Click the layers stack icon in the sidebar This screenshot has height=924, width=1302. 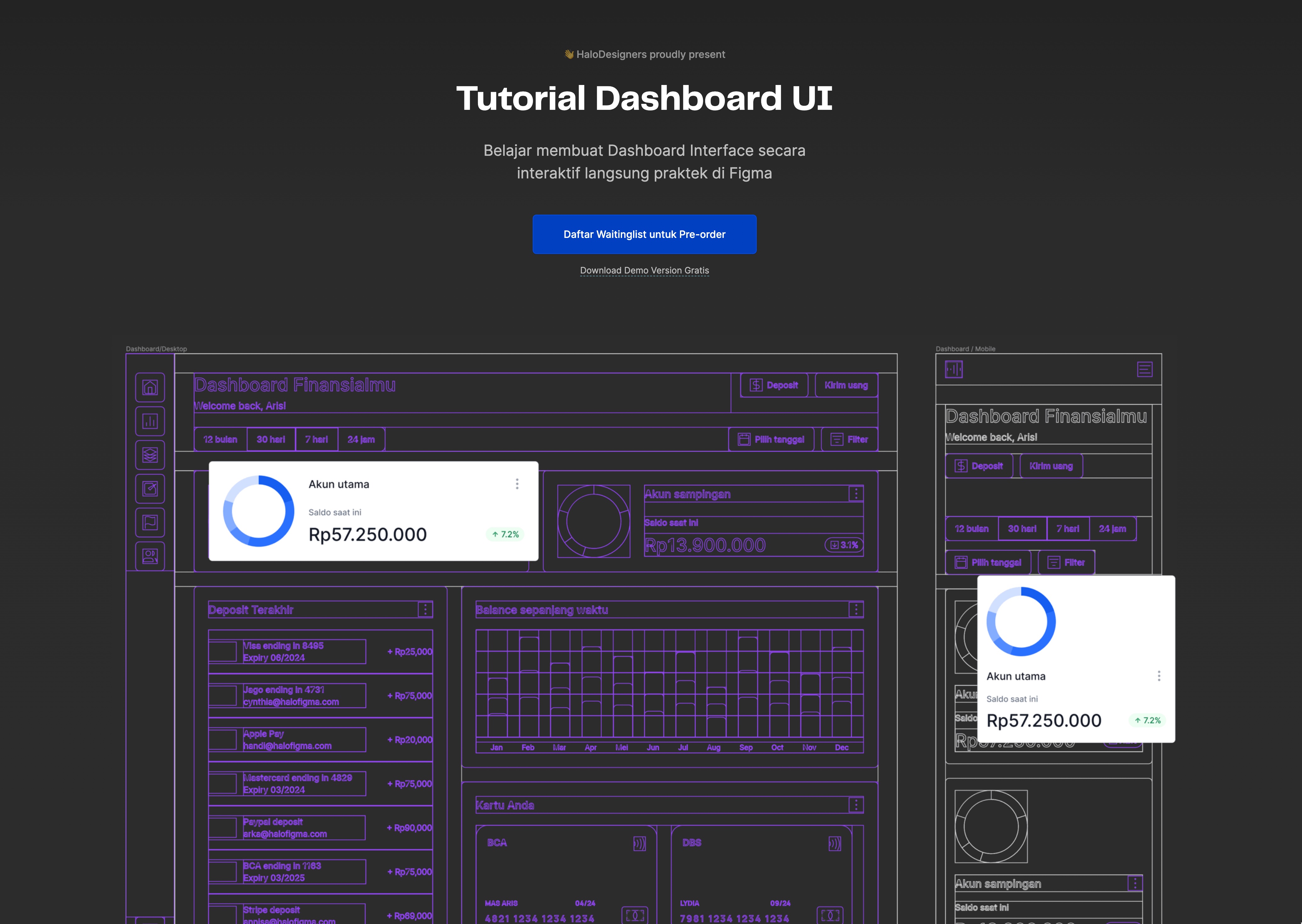(x=150, y=455)
